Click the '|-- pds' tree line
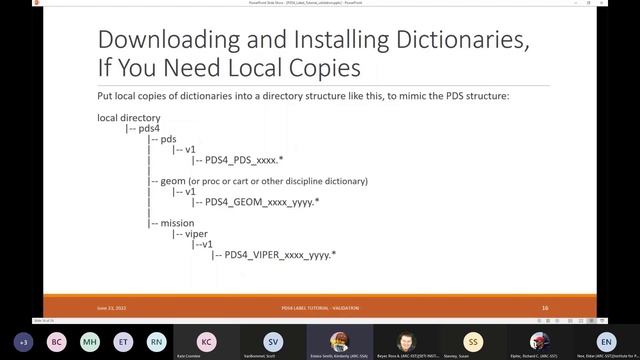This screenshot has width=640, height=360. (x=162, y=139)
